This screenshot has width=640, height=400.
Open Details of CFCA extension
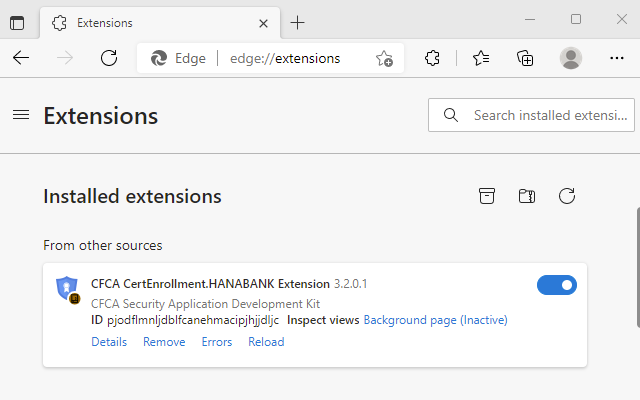109,342
